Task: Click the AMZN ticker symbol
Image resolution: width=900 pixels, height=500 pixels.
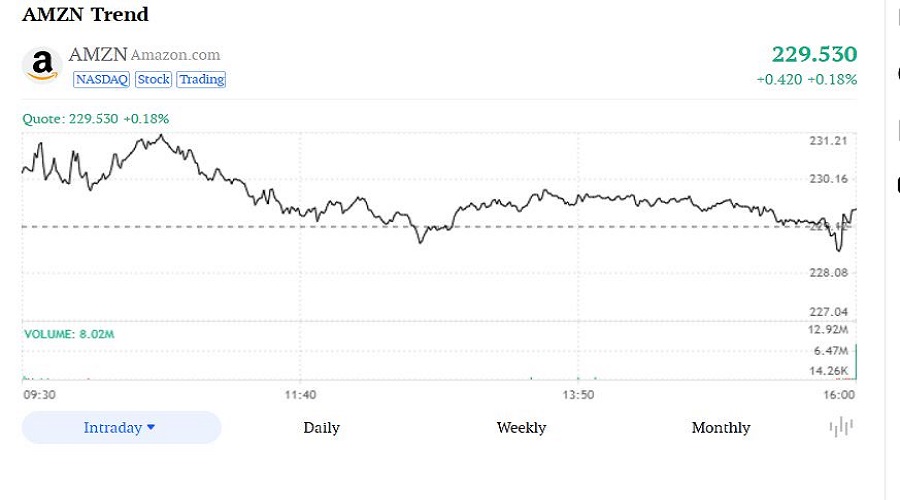Action: point(97,55)
